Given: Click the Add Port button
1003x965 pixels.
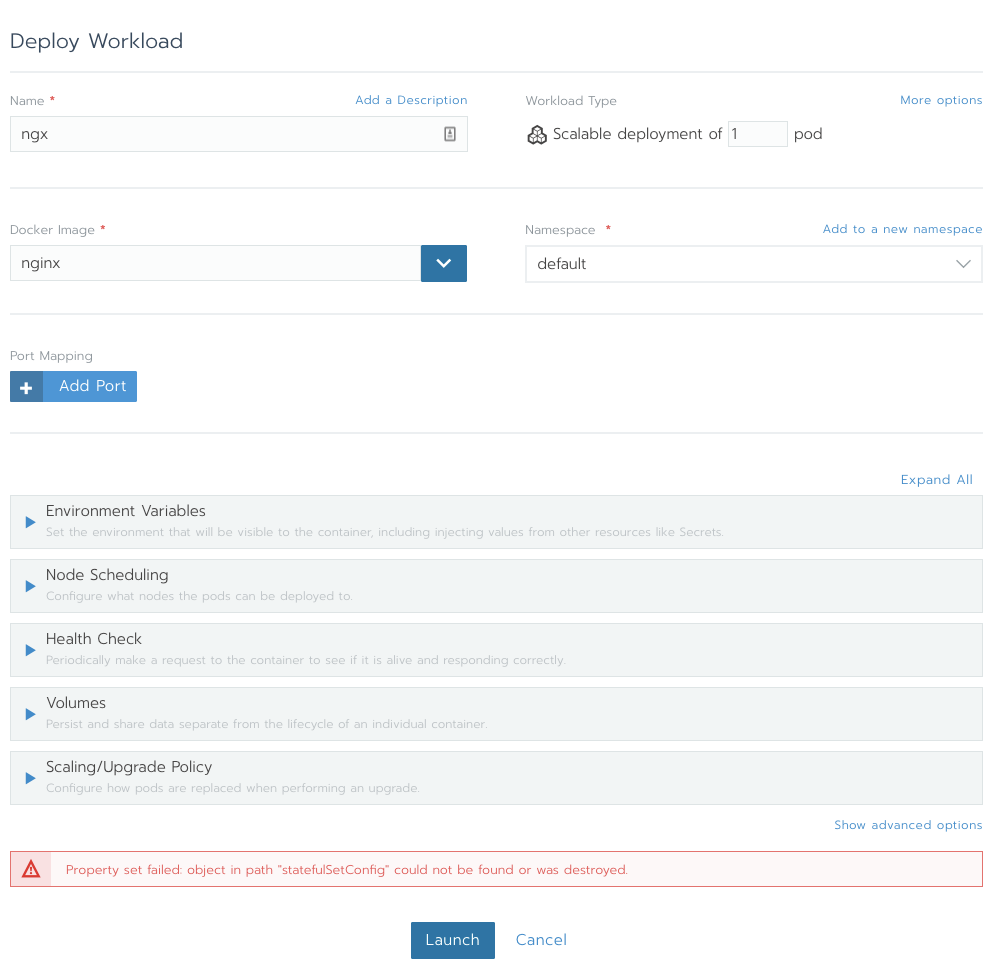Looking at the screenshot, I should pyautogui.click(x=74, y=386).
